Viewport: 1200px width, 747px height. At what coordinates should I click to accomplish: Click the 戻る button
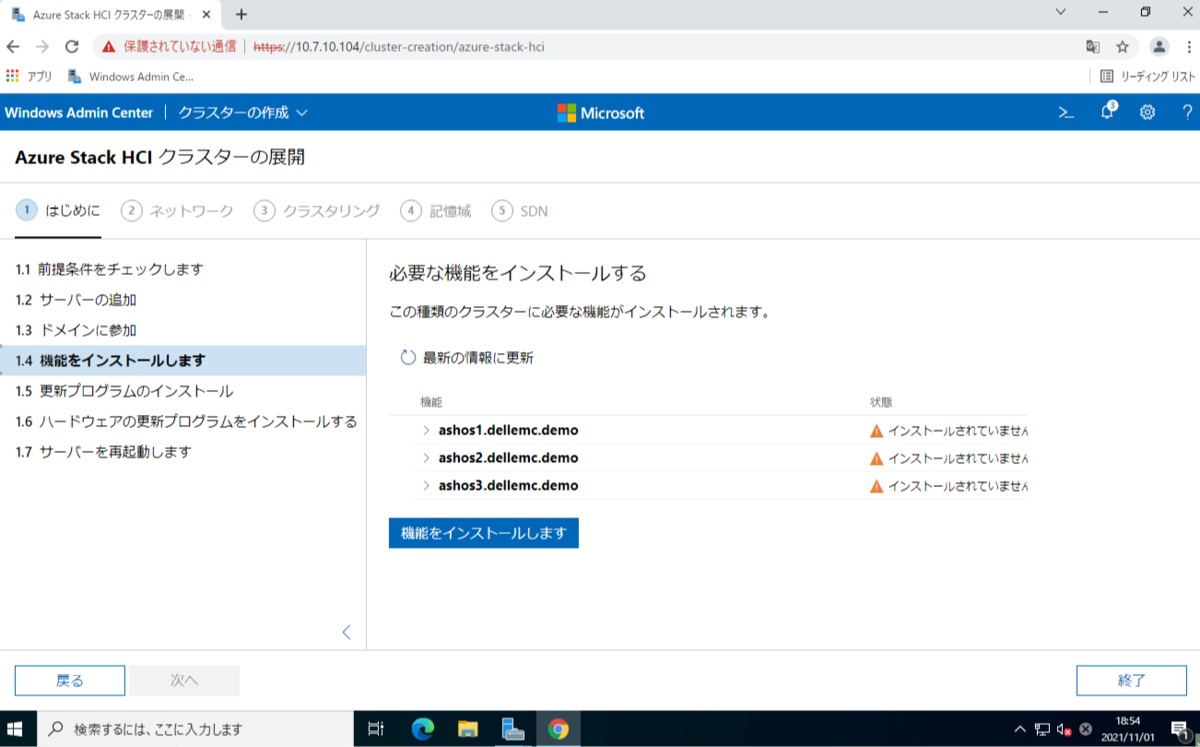pos(70,681)
